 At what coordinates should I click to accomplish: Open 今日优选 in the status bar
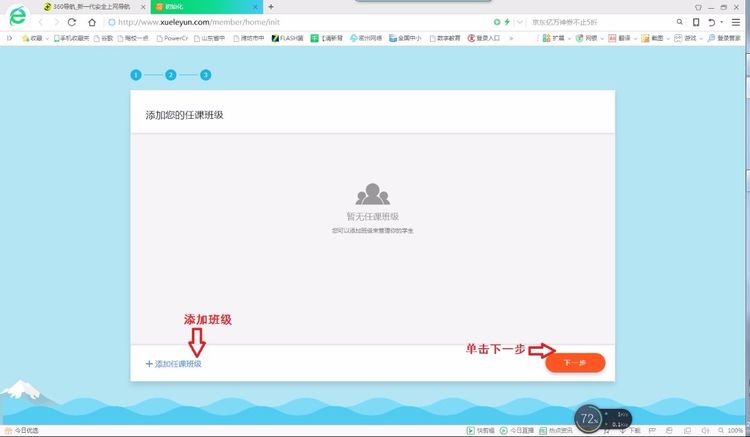[x=22, y=431]
